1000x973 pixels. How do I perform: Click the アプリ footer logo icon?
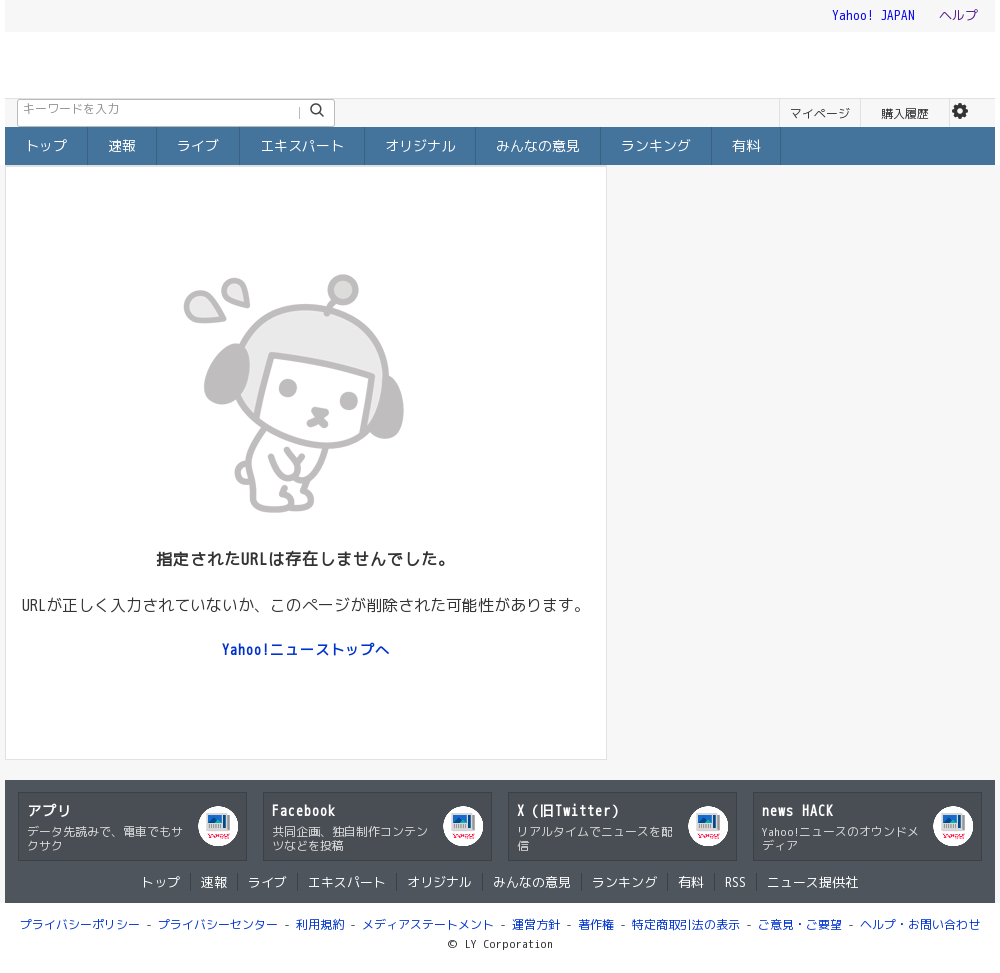(x=218, y=826)
